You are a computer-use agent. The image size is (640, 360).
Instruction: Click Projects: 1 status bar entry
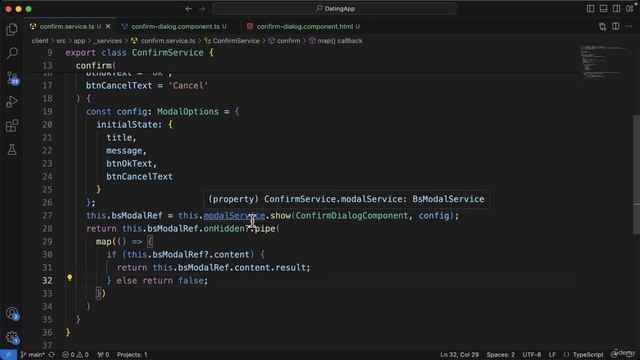point(132,355)
